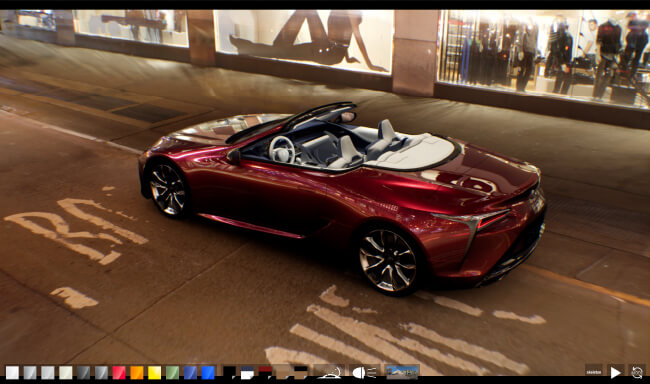Start the animation with the play button

(616, 372)
